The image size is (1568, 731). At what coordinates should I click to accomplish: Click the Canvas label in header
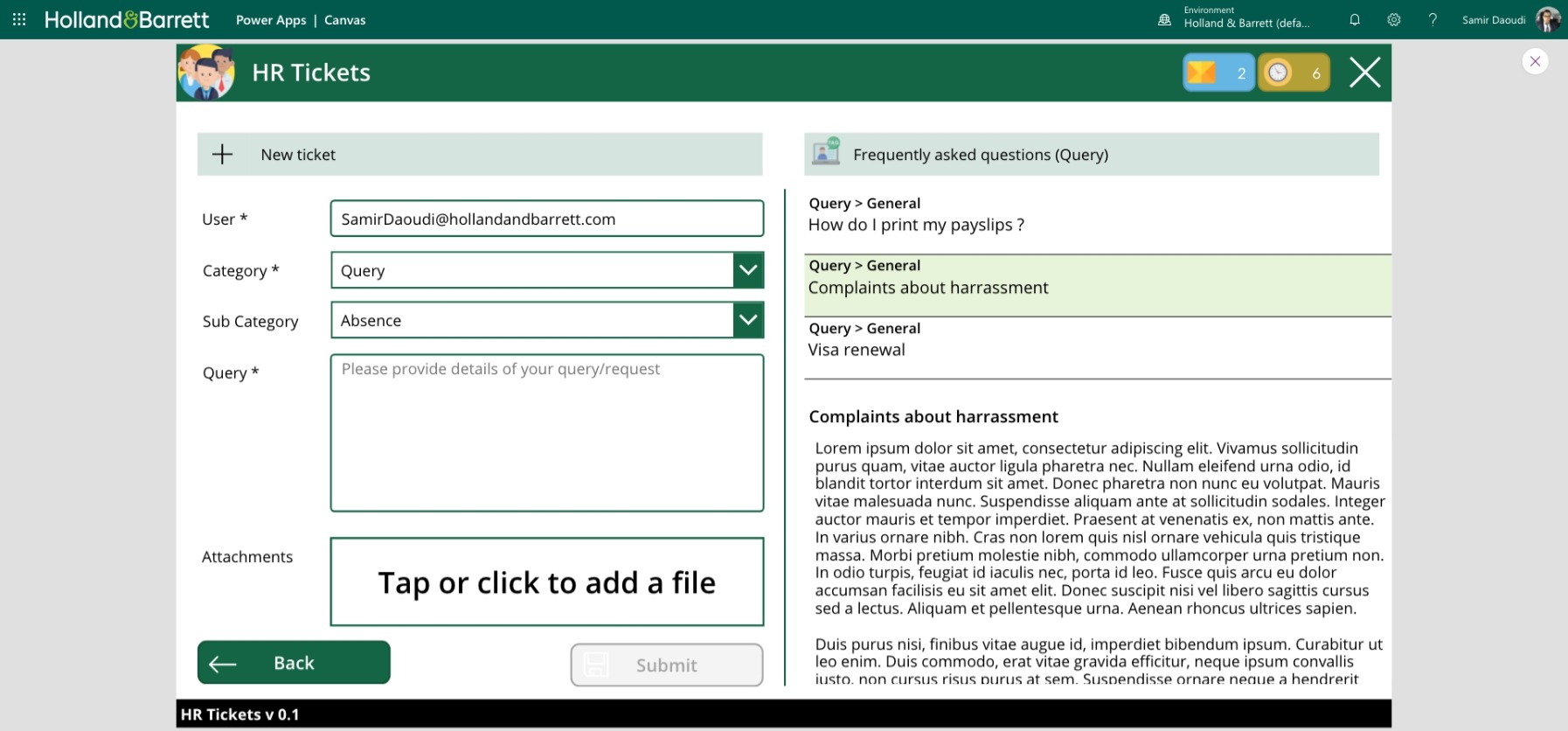pos(345,20)
